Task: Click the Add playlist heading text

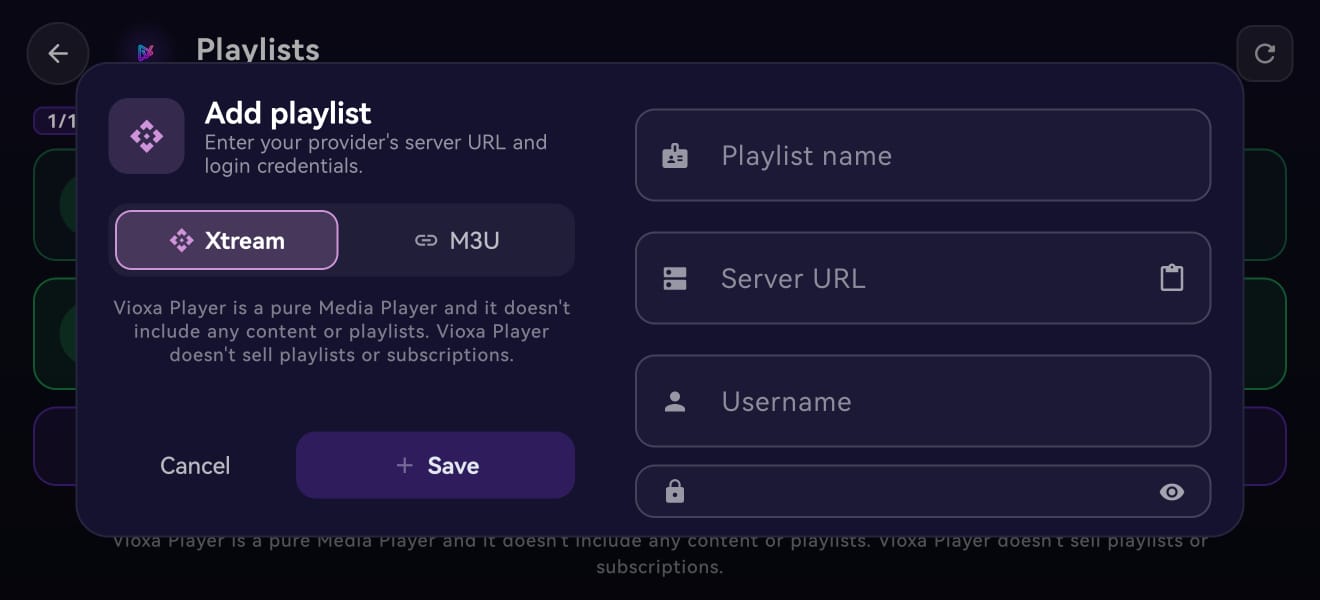Action: click(288, 113)
